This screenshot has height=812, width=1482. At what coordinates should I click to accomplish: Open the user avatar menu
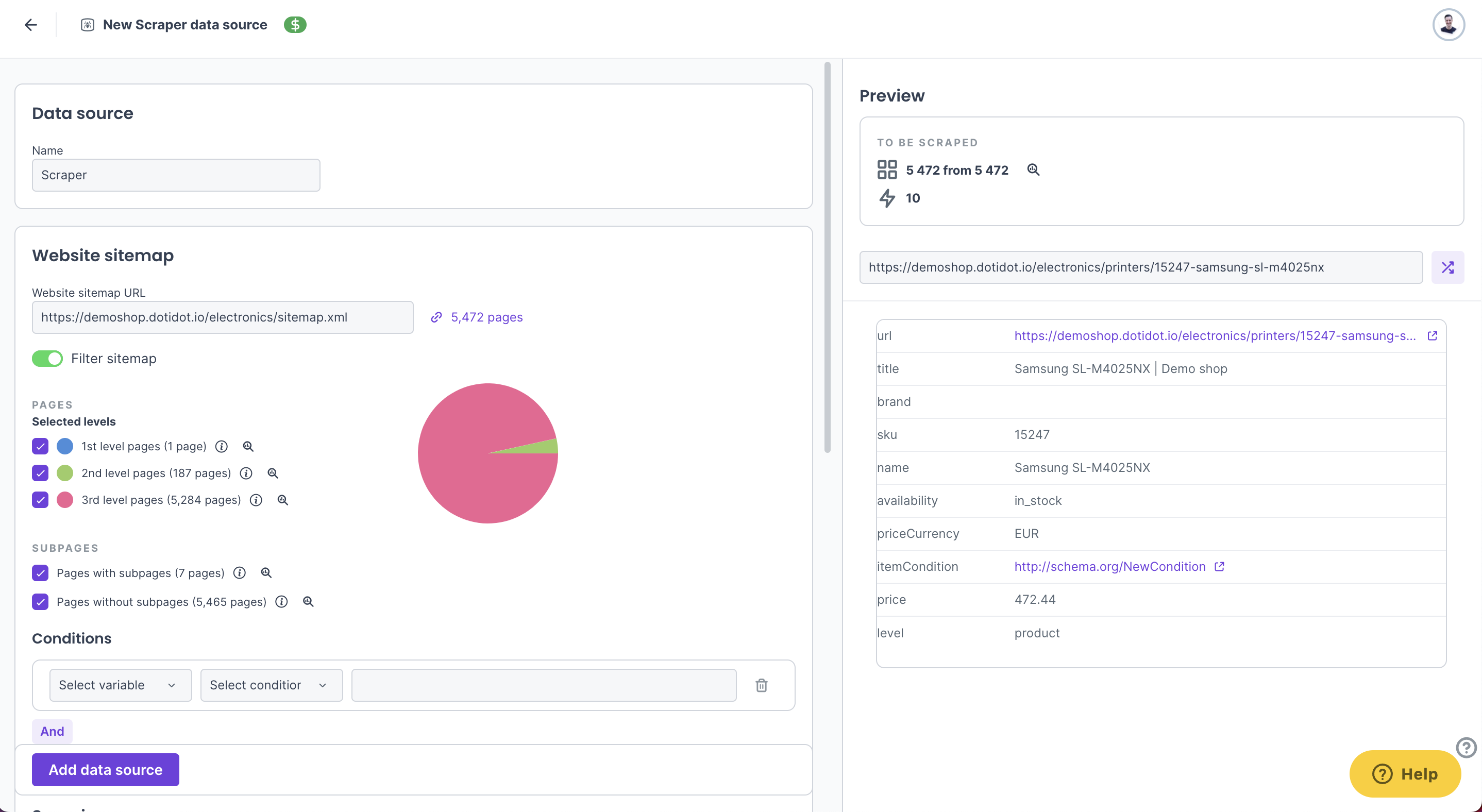pyautogui.click(x=1448, y=25)
